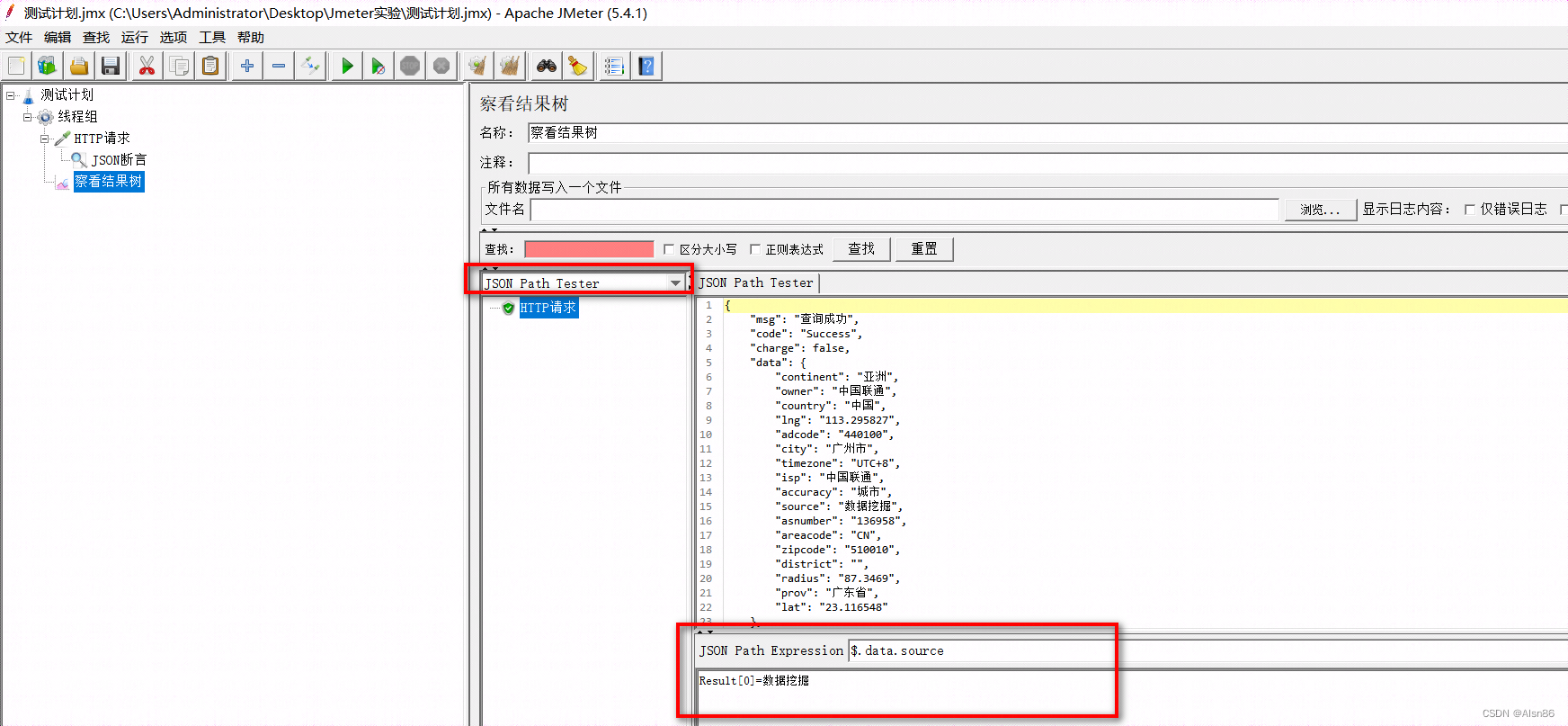Open the JSON Path Tester renderer dropdown
1568x726 pixels.
pos(583,283)
